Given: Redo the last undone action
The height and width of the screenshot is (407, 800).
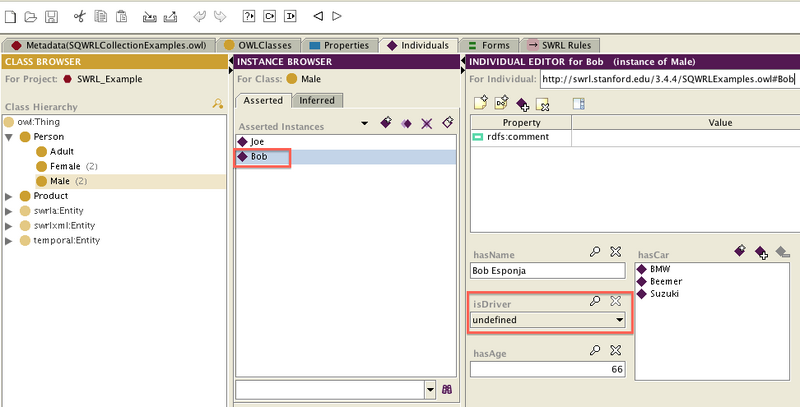Looking at the screenshot, I should click(219, 17).
